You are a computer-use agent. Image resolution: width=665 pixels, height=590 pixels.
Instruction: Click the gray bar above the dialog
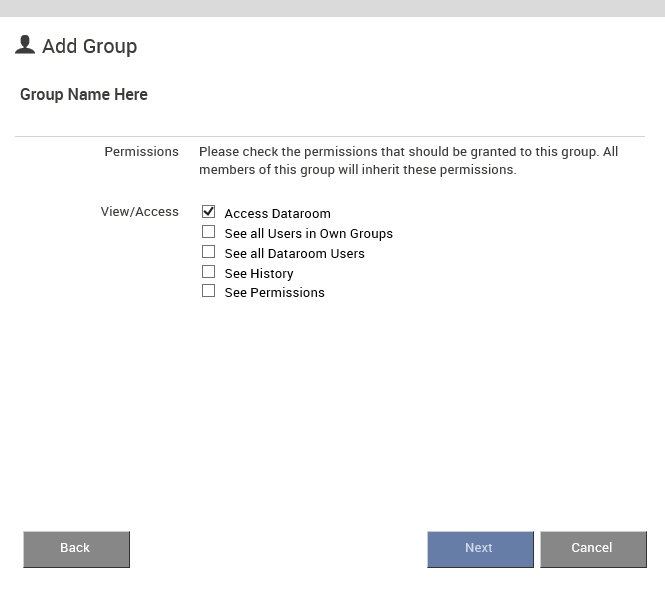click(332, 8)
